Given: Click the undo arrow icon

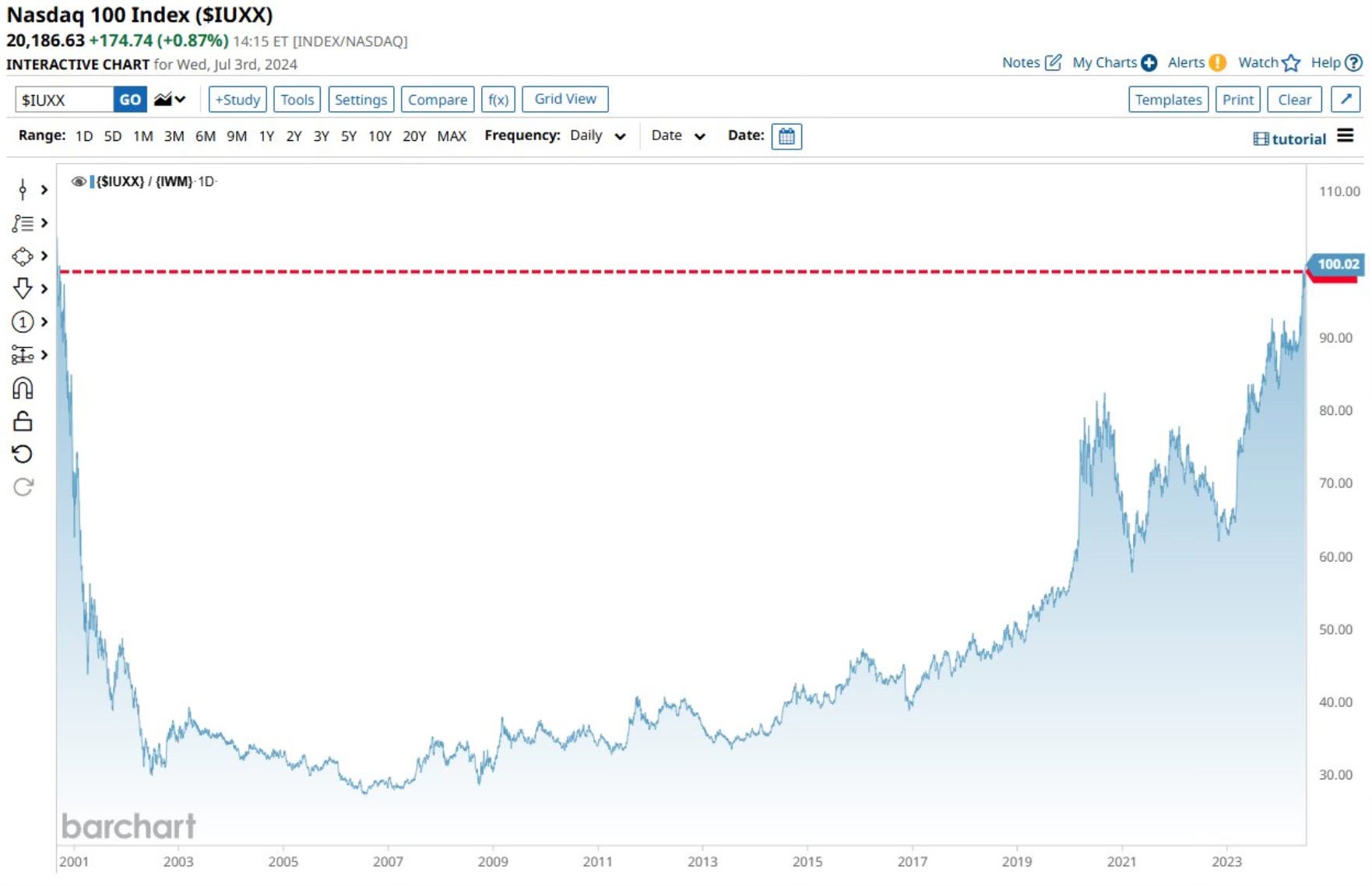Looking at the screenshot, I should [x=23, y=454].
